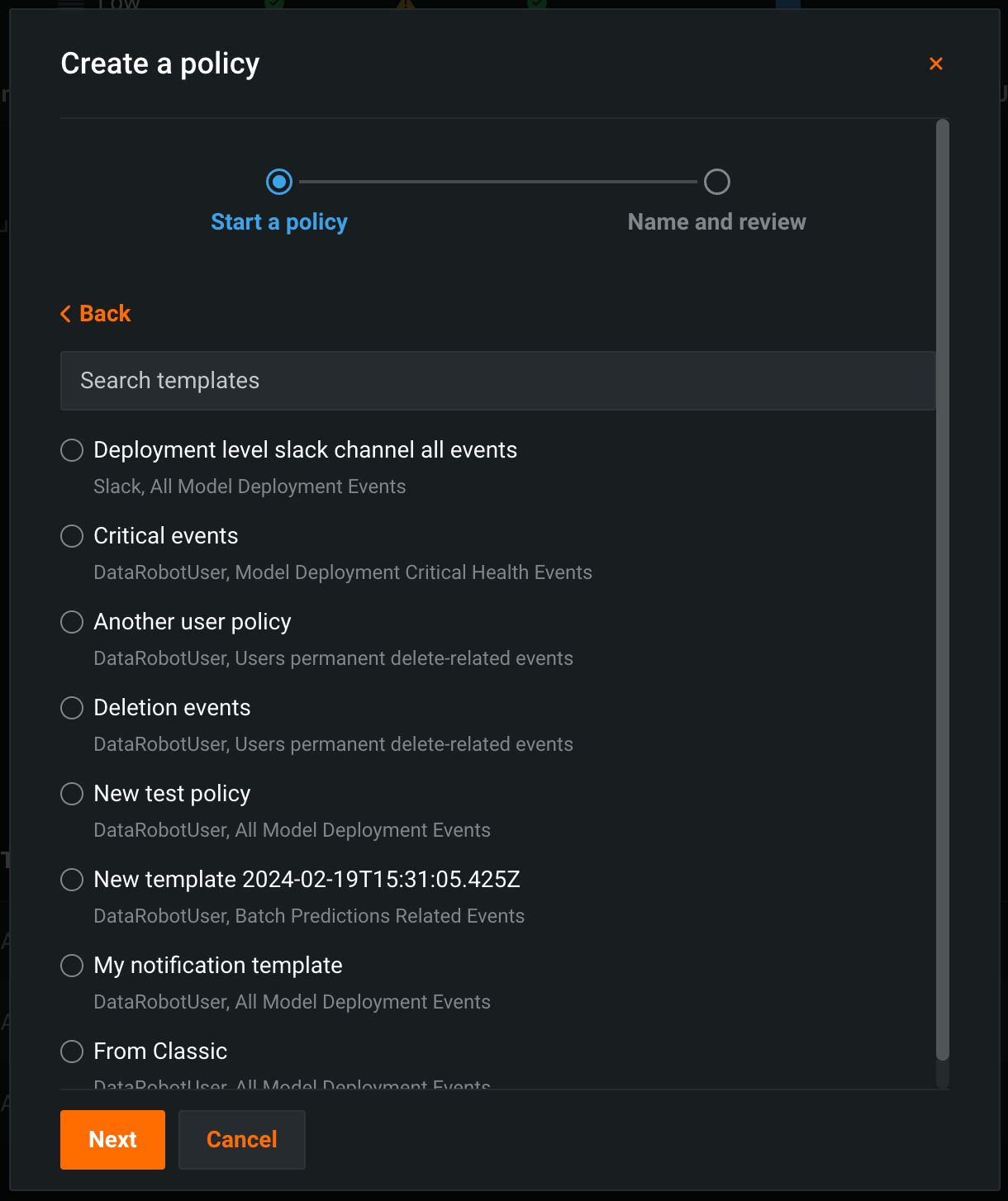The height and width of the screenshot is (1201, 1008).
Task: Select the Critical events template radio
Action: click(73, 536)
